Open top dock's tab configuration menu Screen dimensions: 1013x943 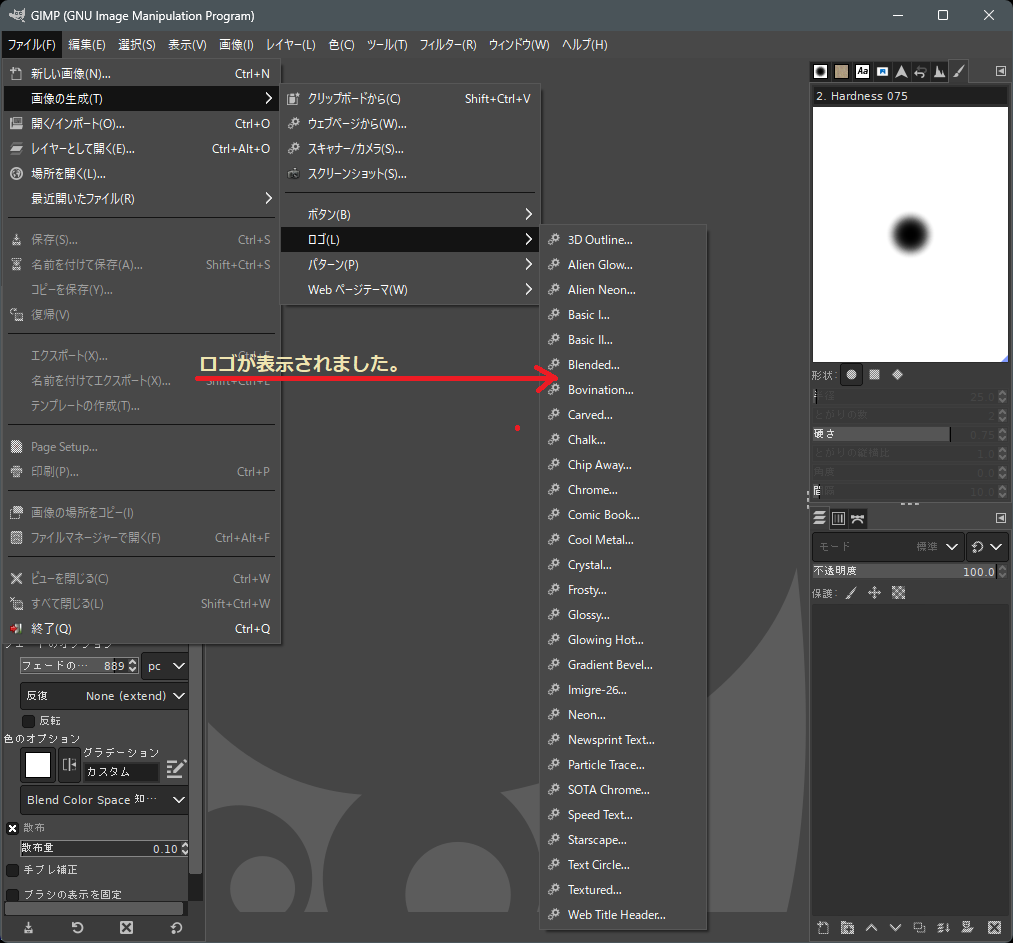(1000, 71)
